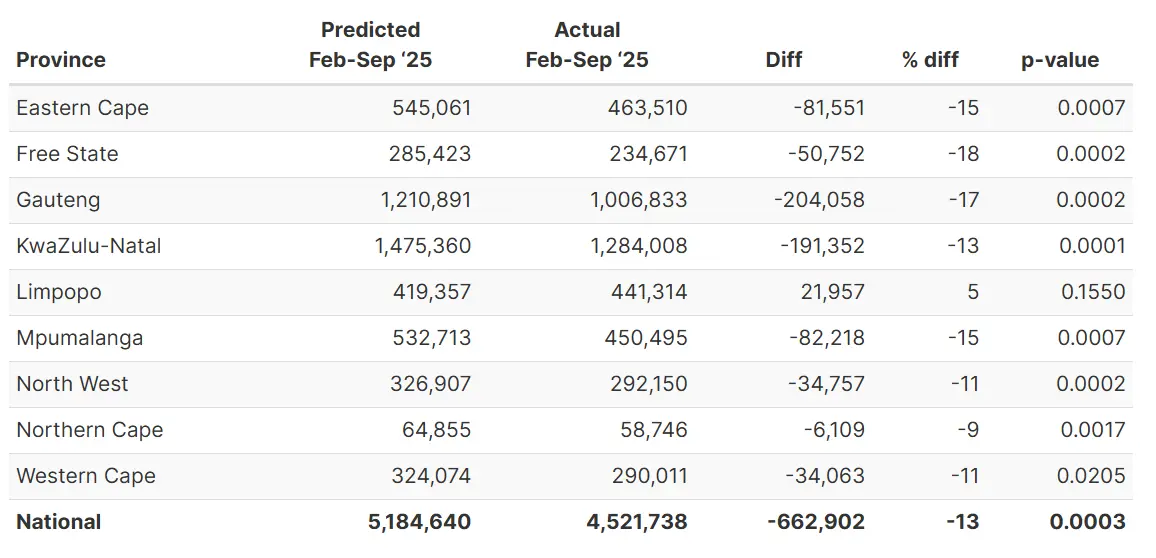Select the Gauteng row label
Viewport: 1156px width, 558px height.
(x=58, y=200)
